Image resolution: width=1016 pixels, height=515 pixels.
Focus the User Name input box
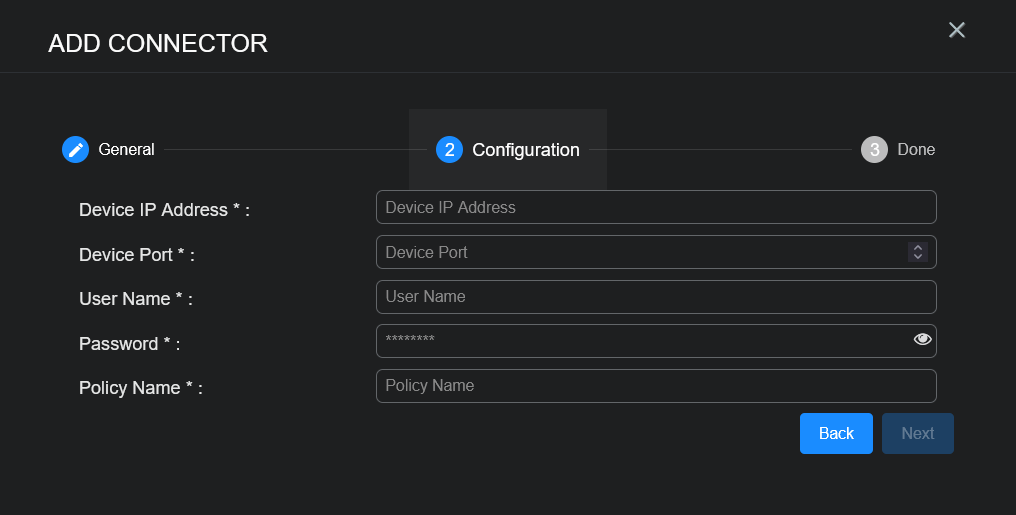(655, 297)
